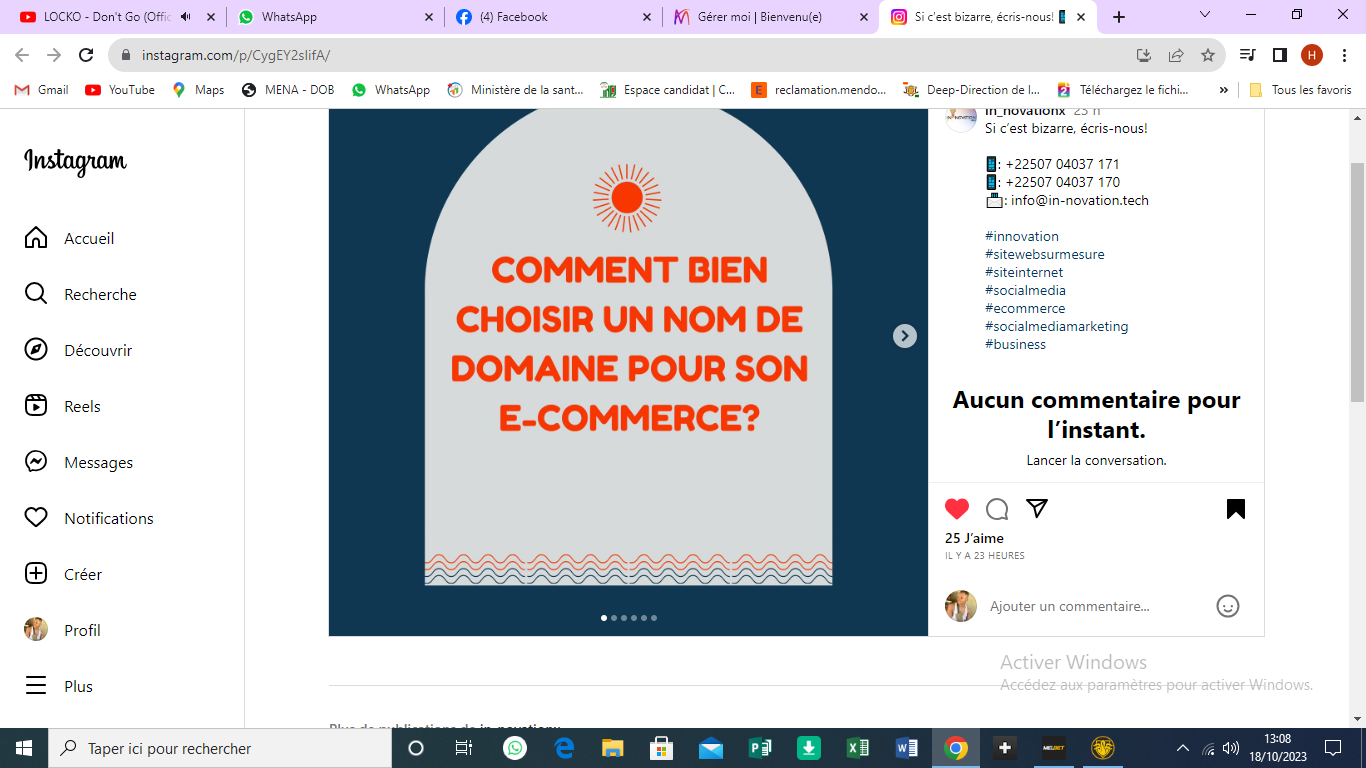Open Accueil from Instagram sidebar
This screenshot has width=1366, height=768.
[89, 238]
